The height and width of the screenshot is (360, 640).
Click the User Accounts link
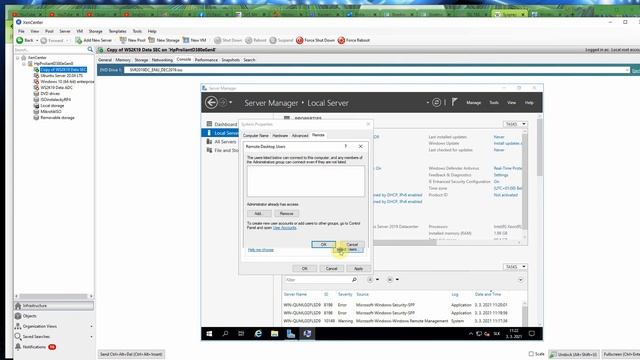[x=284, y=228]
